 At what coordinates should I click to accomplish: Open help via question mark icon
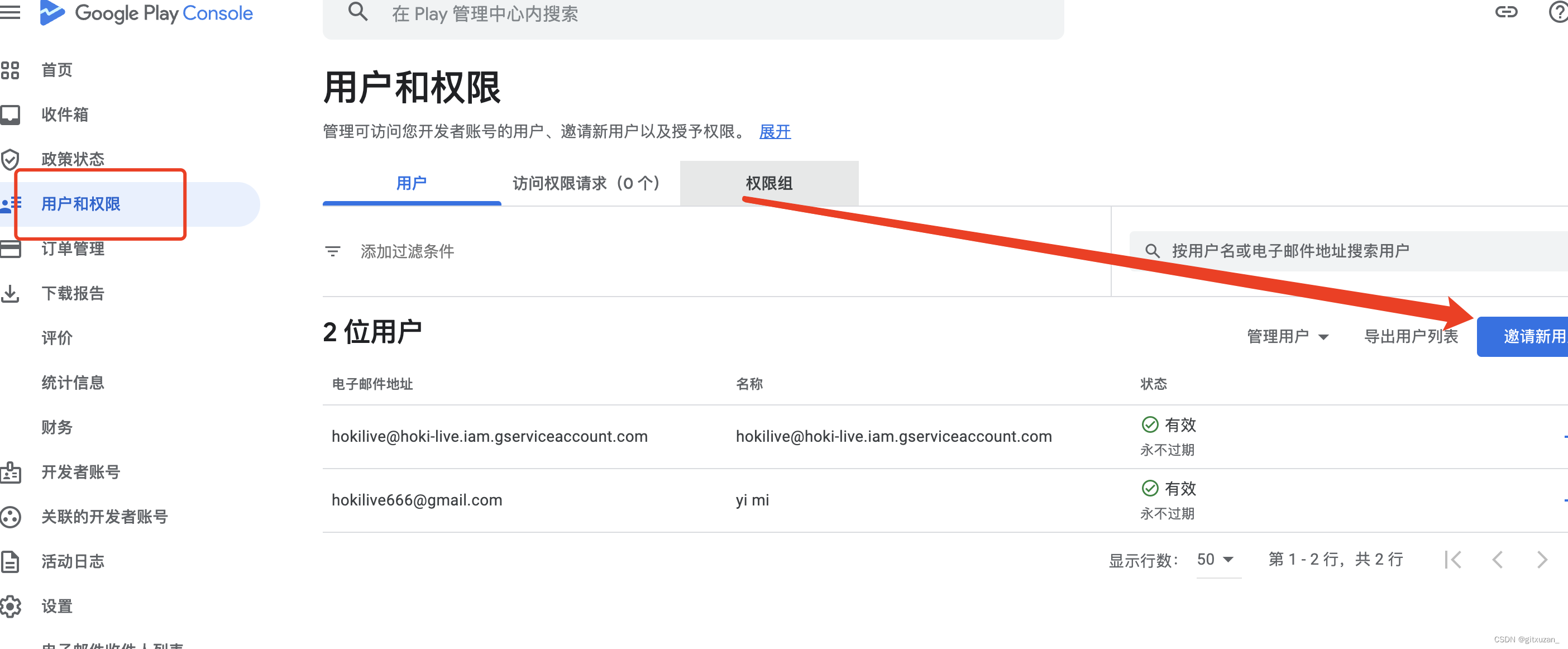(x=1559, y=12)
